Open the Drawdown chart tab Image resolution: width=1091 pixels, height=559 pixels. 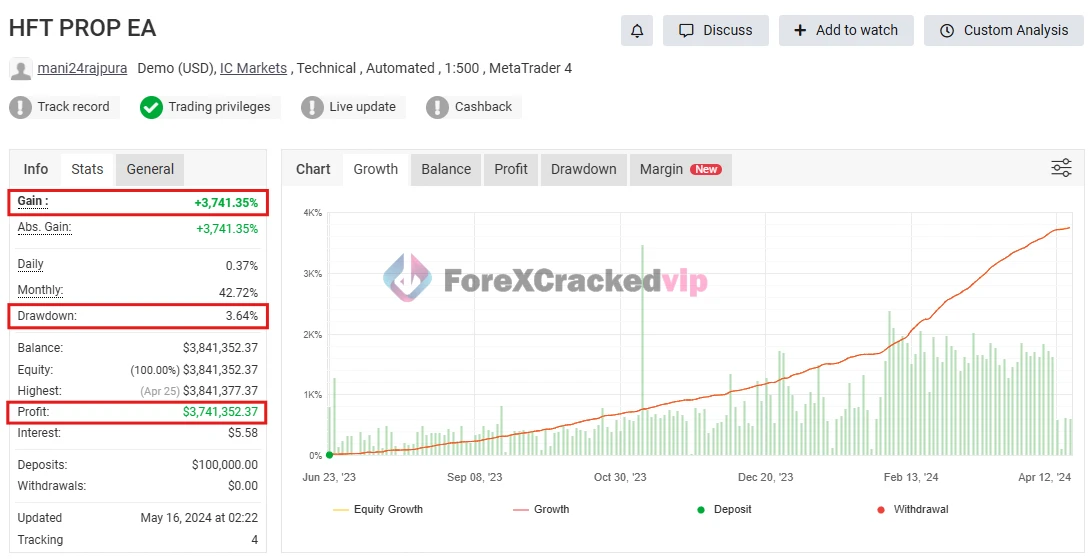pos(584,169)
